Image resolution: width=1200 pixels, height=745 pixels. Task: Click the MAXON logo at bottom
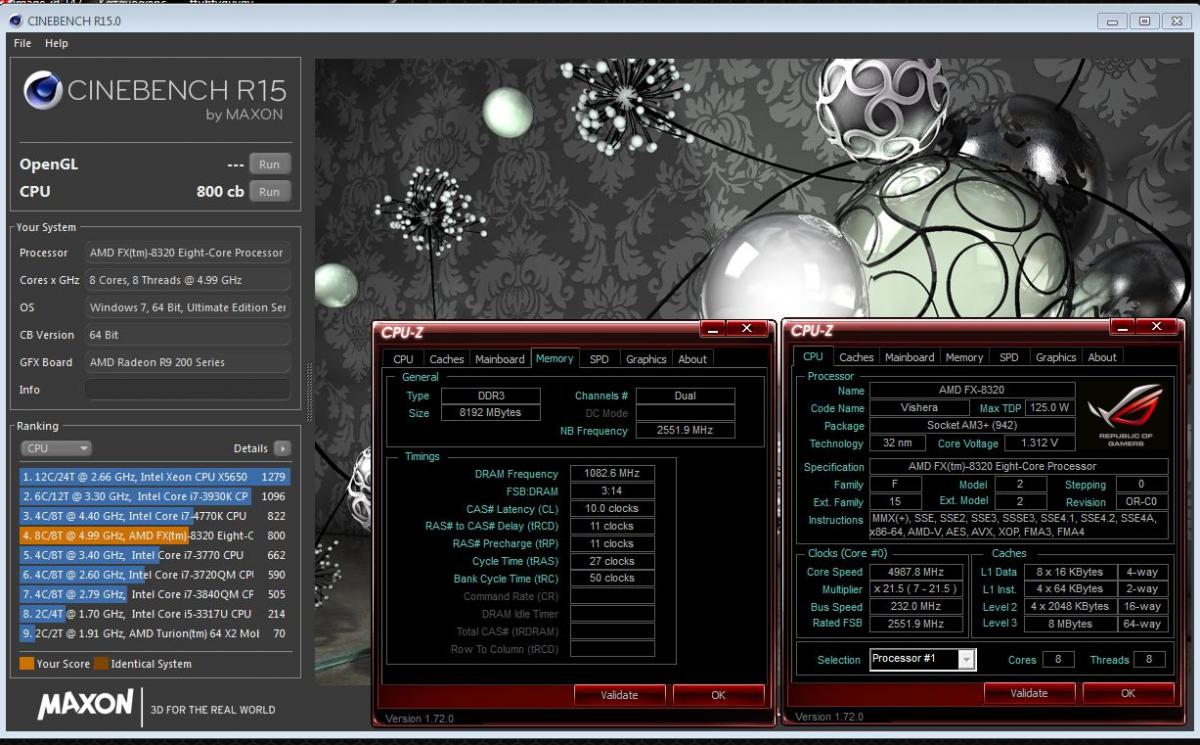(x=85, y=705)
